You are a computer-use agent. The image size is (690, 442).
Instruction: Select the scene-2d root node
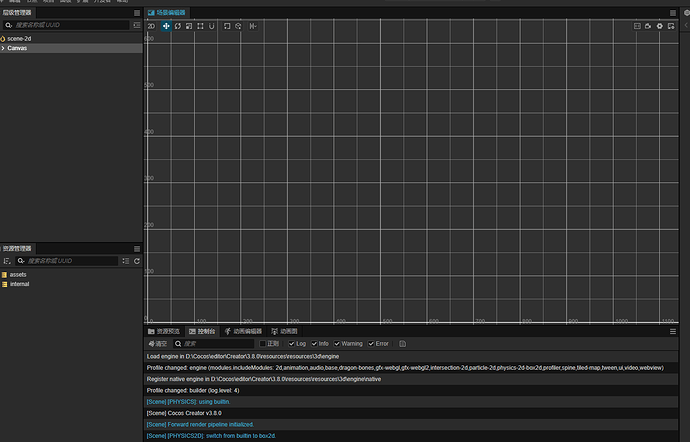point(71,39)
